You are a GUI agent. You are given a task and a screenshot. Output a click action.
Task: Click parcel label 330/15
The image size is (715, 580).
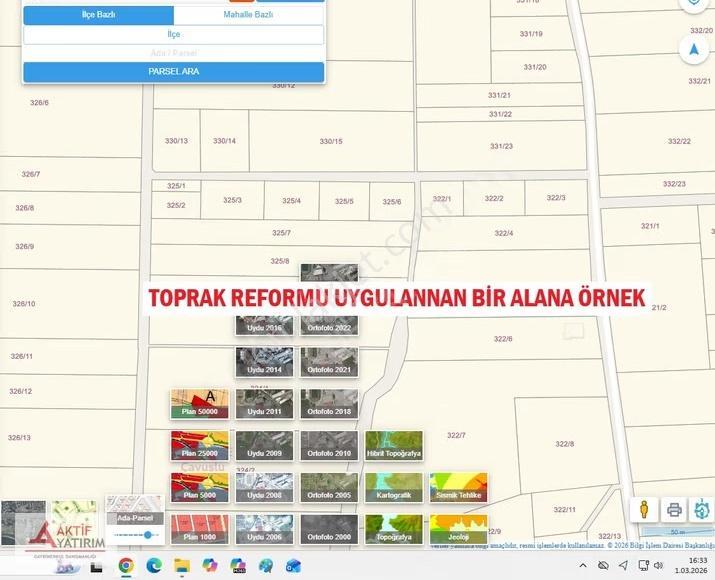pos(331,141)
